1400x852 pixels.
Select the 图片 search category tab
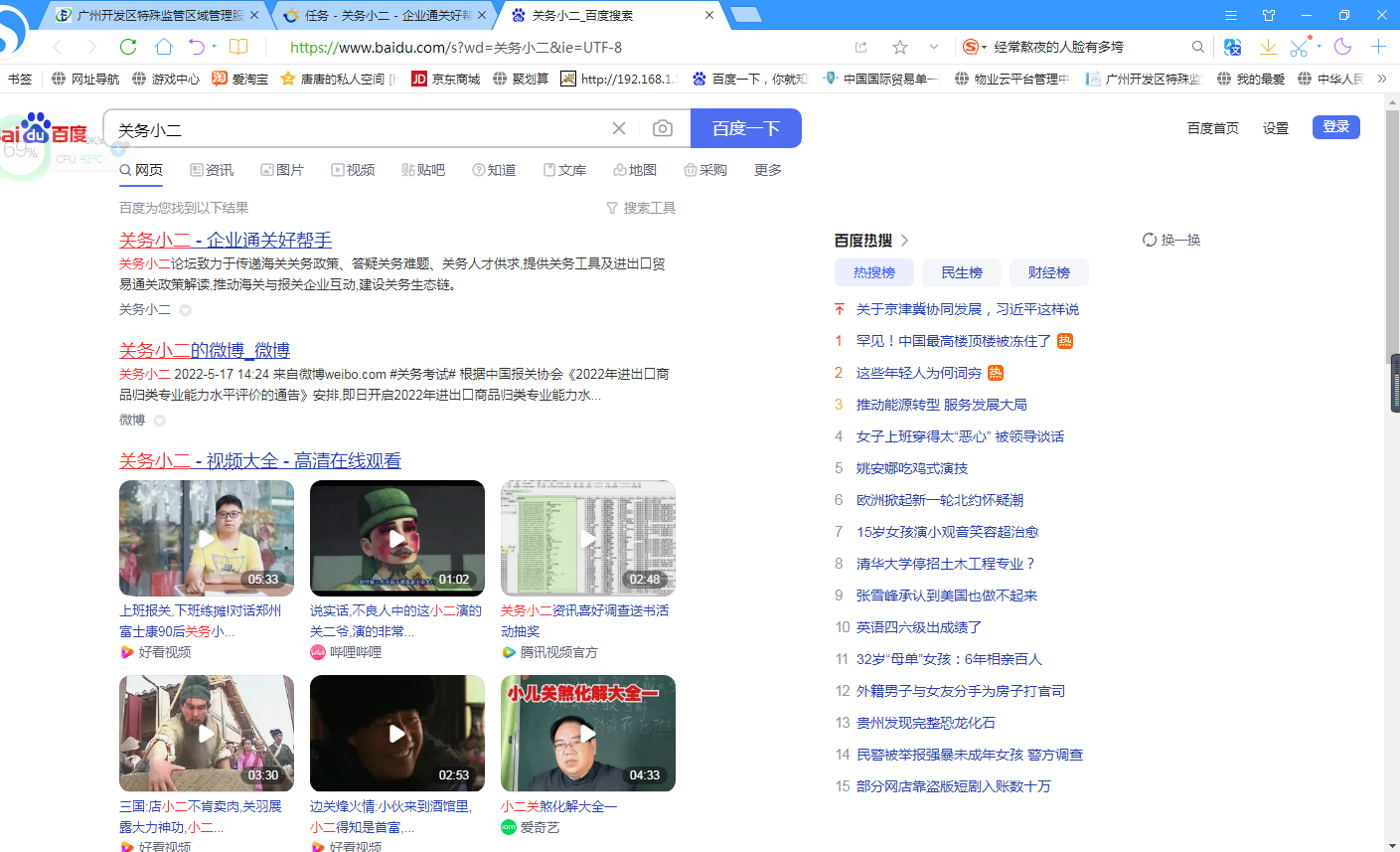pyautogui.click(x=282, y=170)
